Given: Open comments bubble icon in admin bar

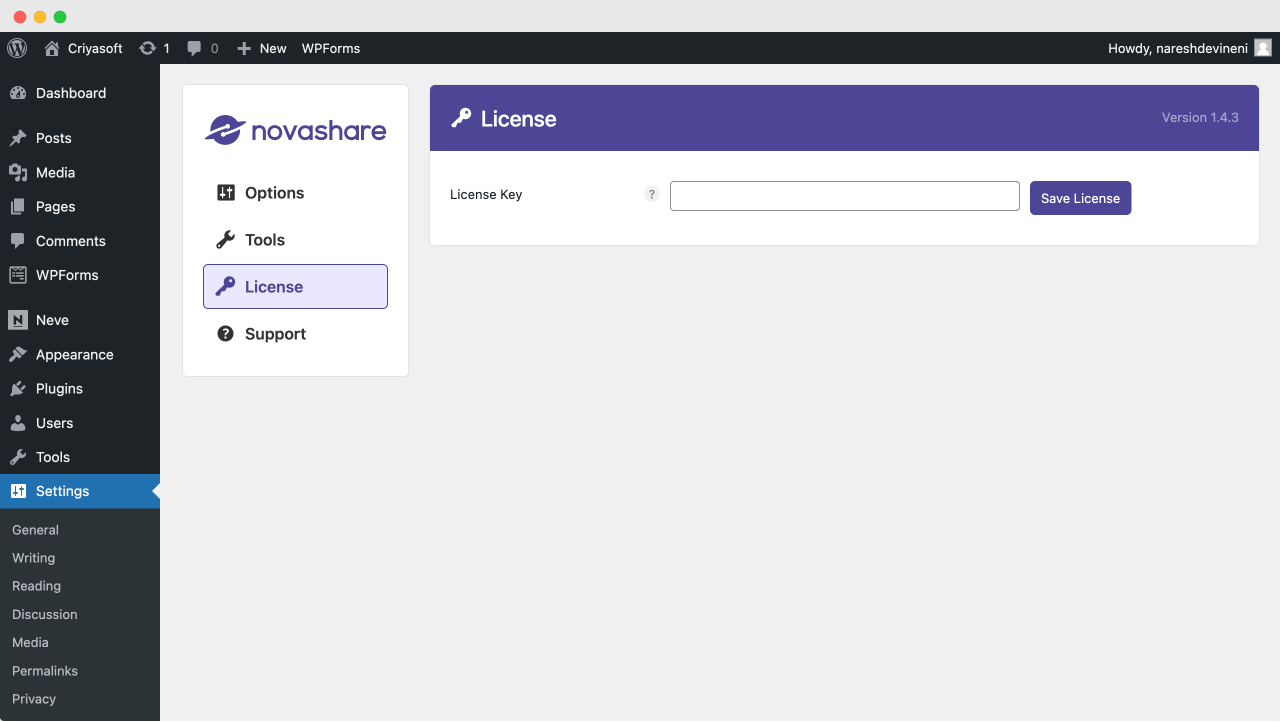Looking at the screenshot, I should point(194,48).
